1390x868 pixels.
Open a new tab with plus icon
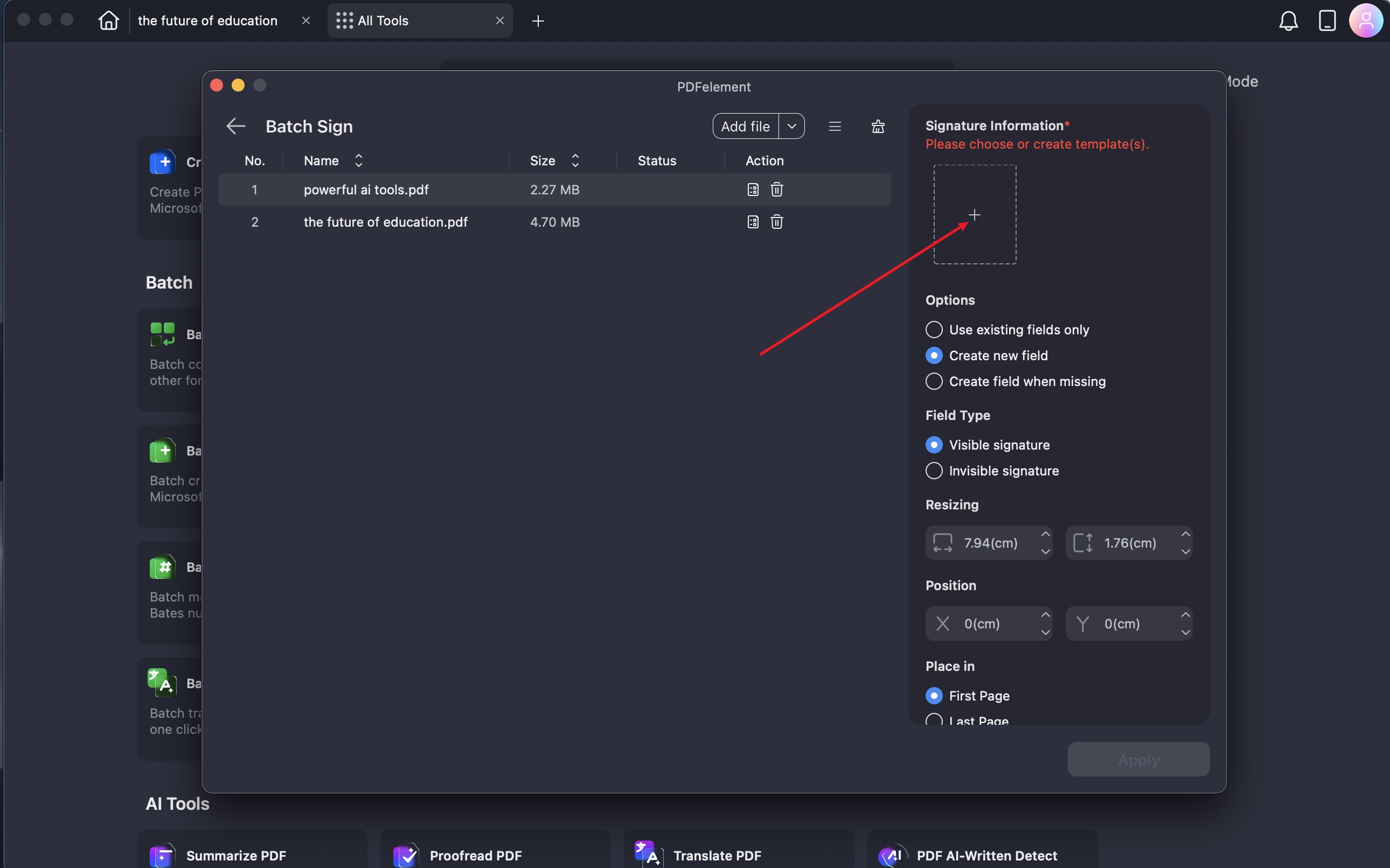(538, 21)
